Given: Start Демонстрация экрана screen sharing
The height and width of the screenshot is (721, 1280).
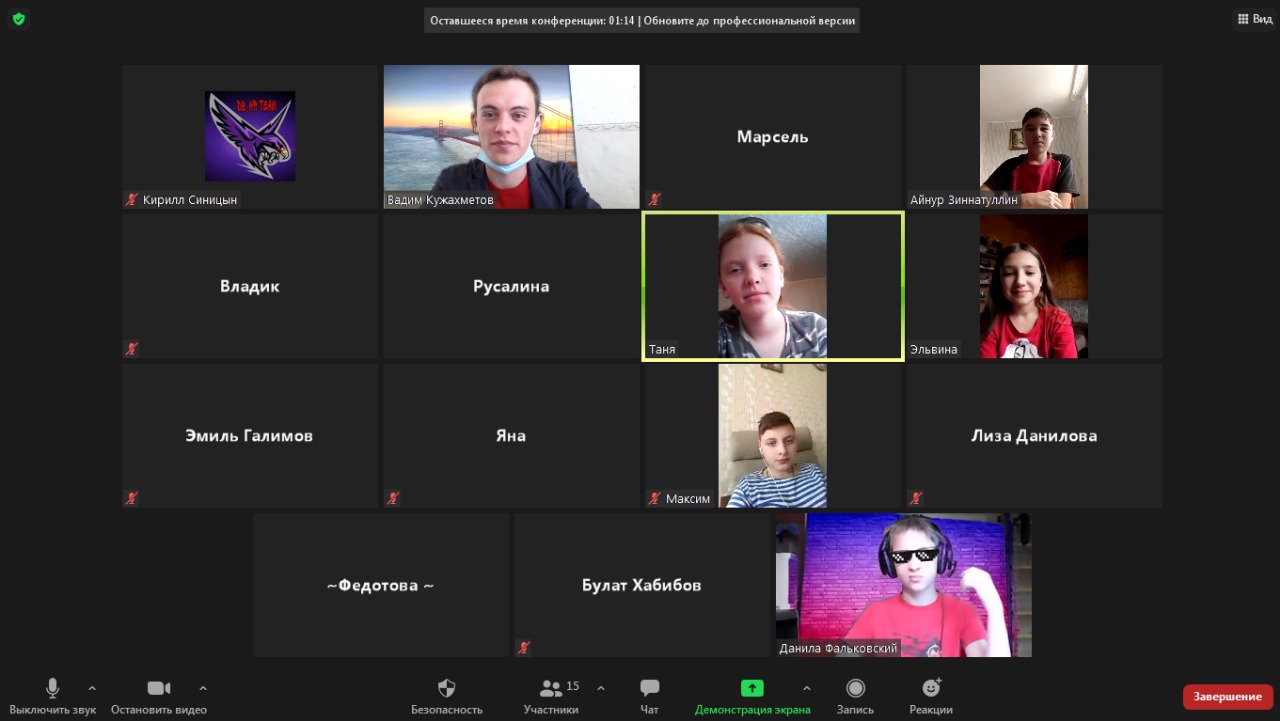Looking at the screenshot, I should point(752,689).
